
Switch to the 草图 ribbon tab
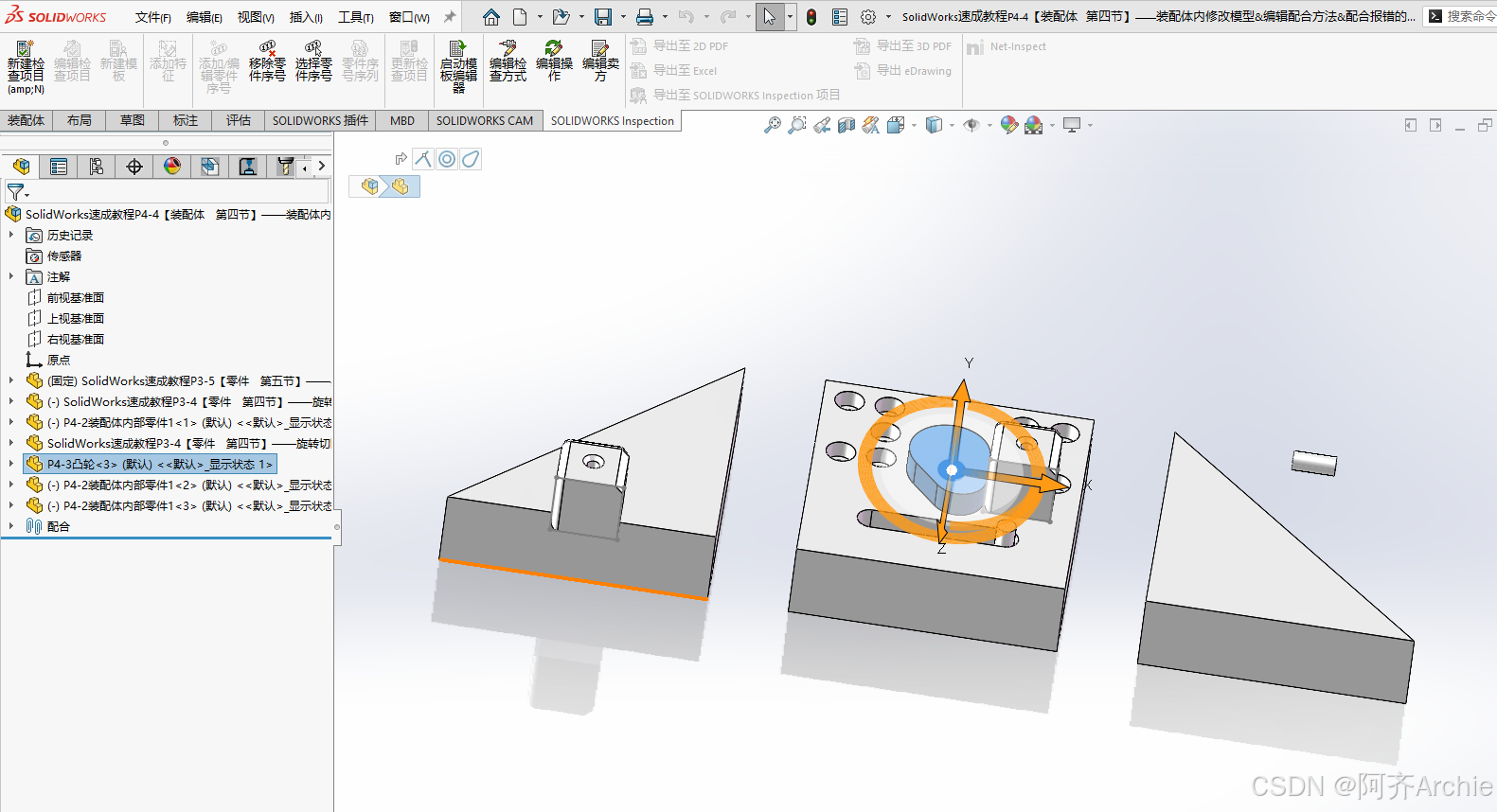coord(133,120)
